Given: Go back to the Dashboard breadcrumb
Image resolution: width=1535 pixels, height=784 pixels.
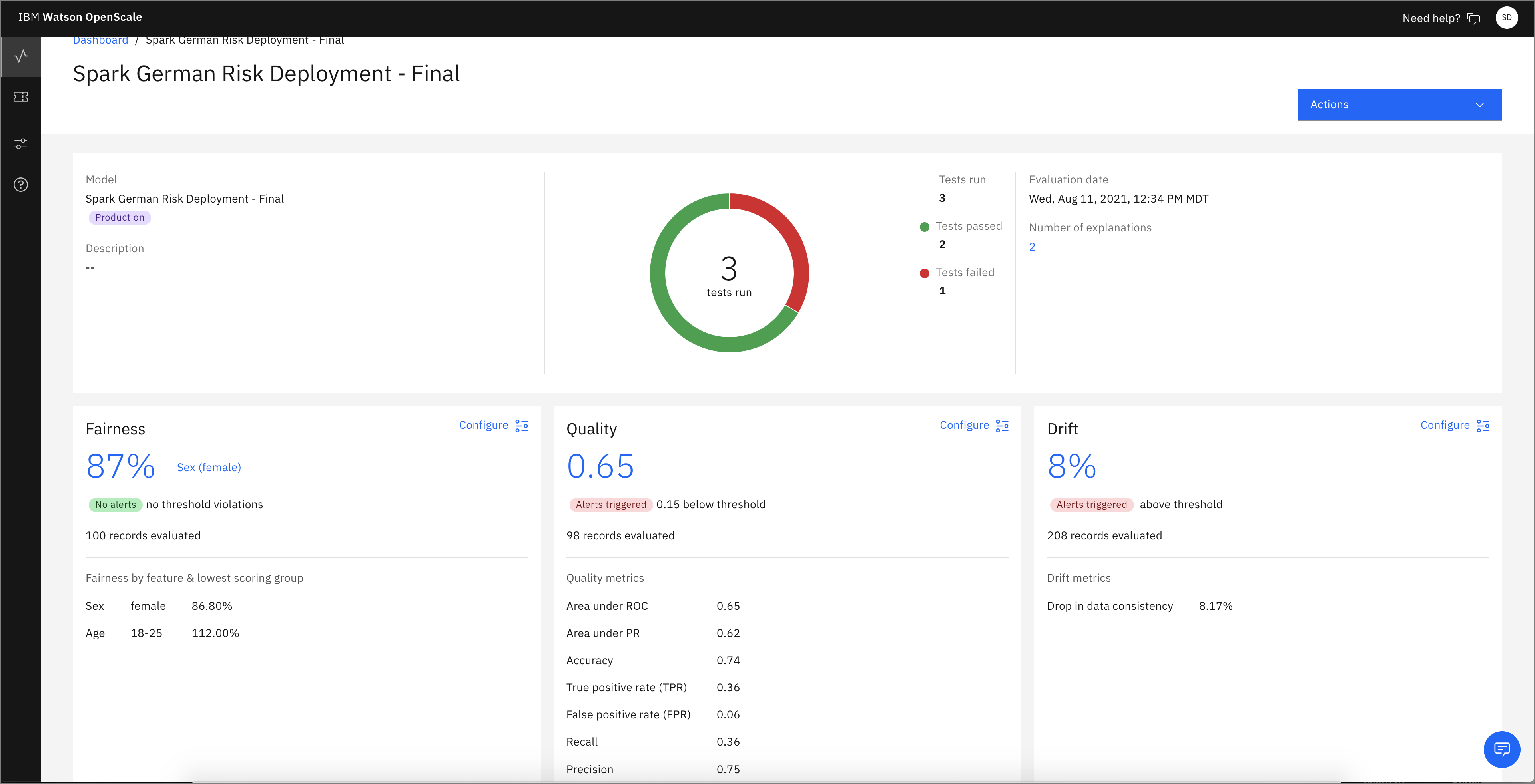Looking at the screenshot, I should 100,40.
